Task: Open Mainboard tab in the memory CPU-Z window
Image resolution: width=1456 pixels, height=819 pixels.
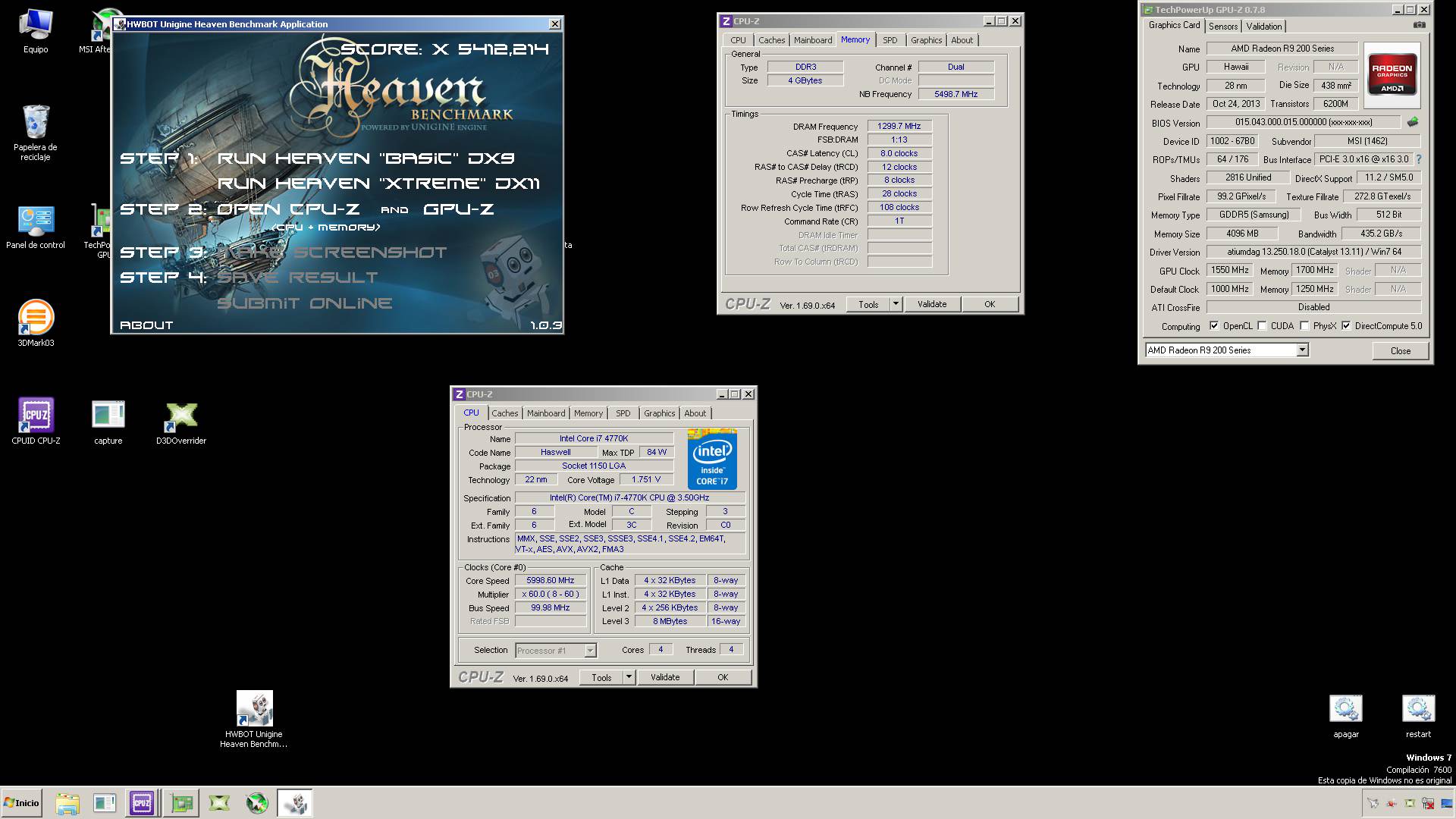Action: [x=813, y=40]
